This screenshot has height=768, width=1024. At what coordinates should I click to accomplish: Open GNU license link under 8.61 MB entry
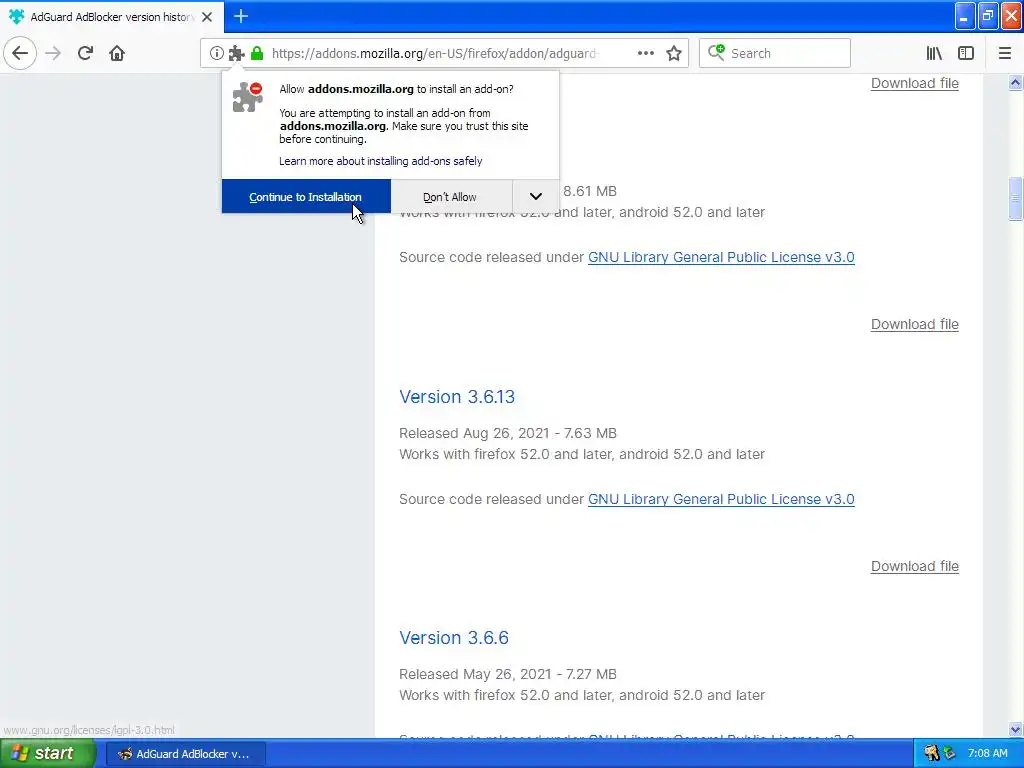[x=721, y=257]
